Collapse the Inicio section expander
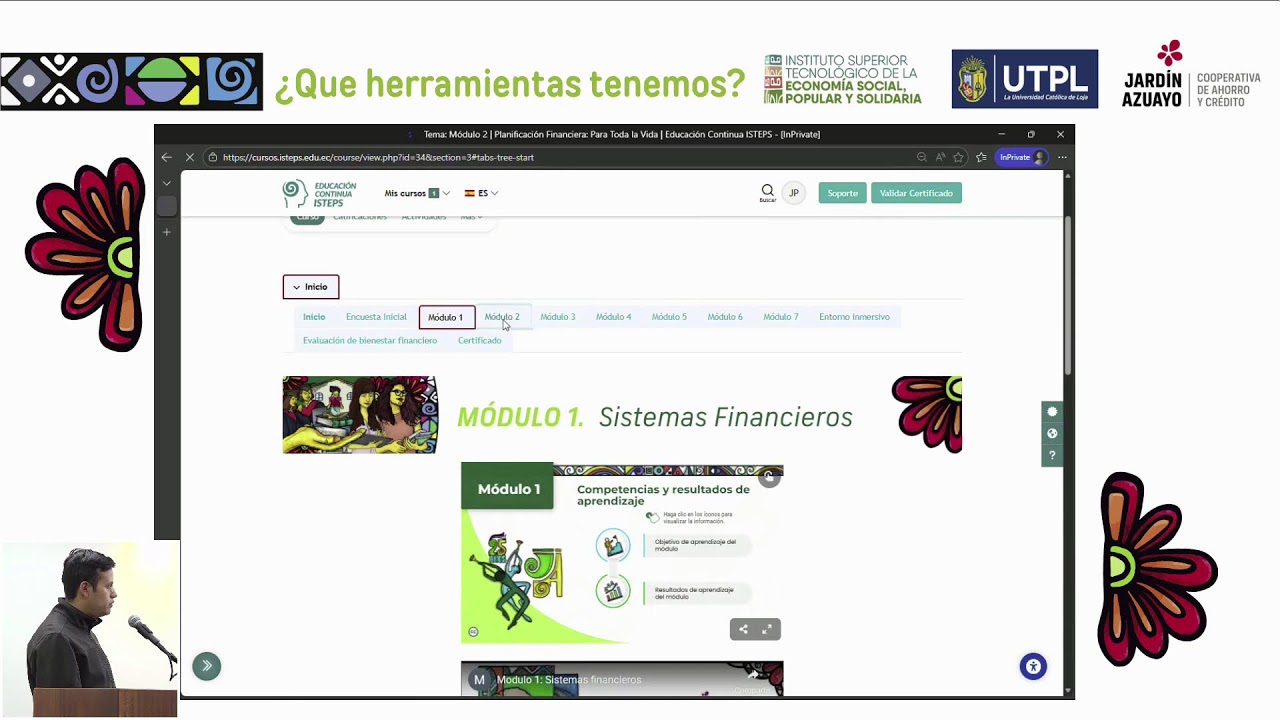The width and height of the screenshot is (1280, 720). coord(311,287)
